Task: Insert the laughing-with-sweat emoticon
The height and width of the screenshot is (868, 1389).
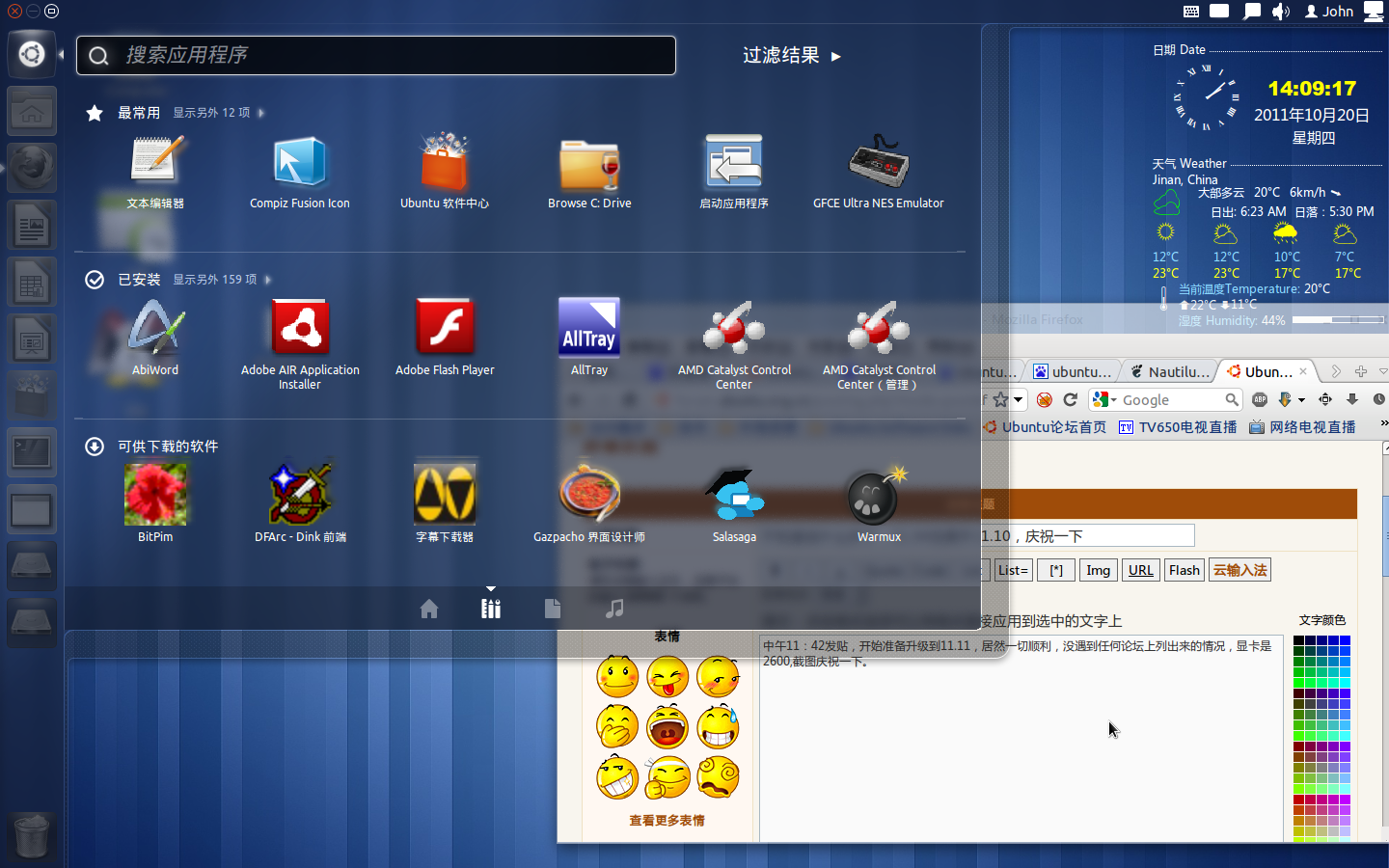Action: click(x=718, y=727)
